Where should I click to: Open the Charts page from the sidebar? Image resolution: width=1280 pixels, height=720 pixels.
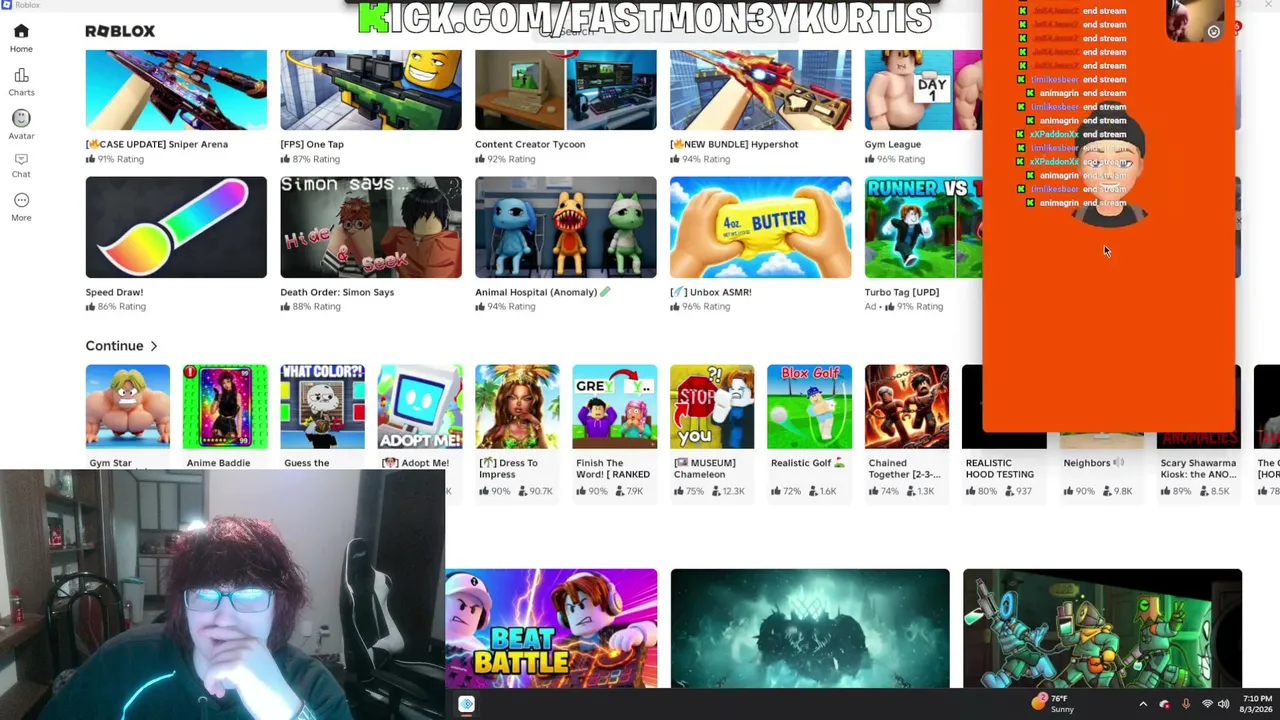click(x=21, y=82)
